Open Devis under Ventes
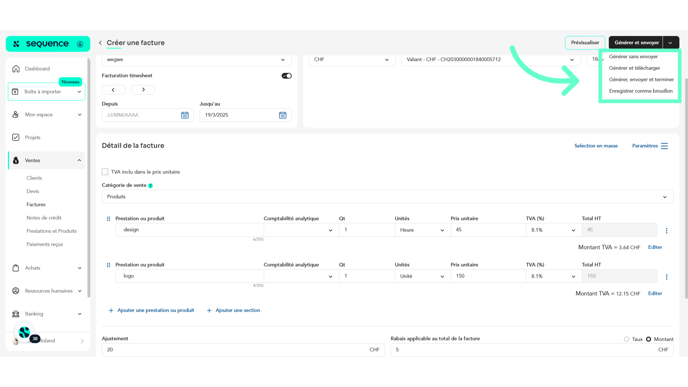The height and width of the screenshot is (387, 688). pyautogui.click(x=32, y=191)
